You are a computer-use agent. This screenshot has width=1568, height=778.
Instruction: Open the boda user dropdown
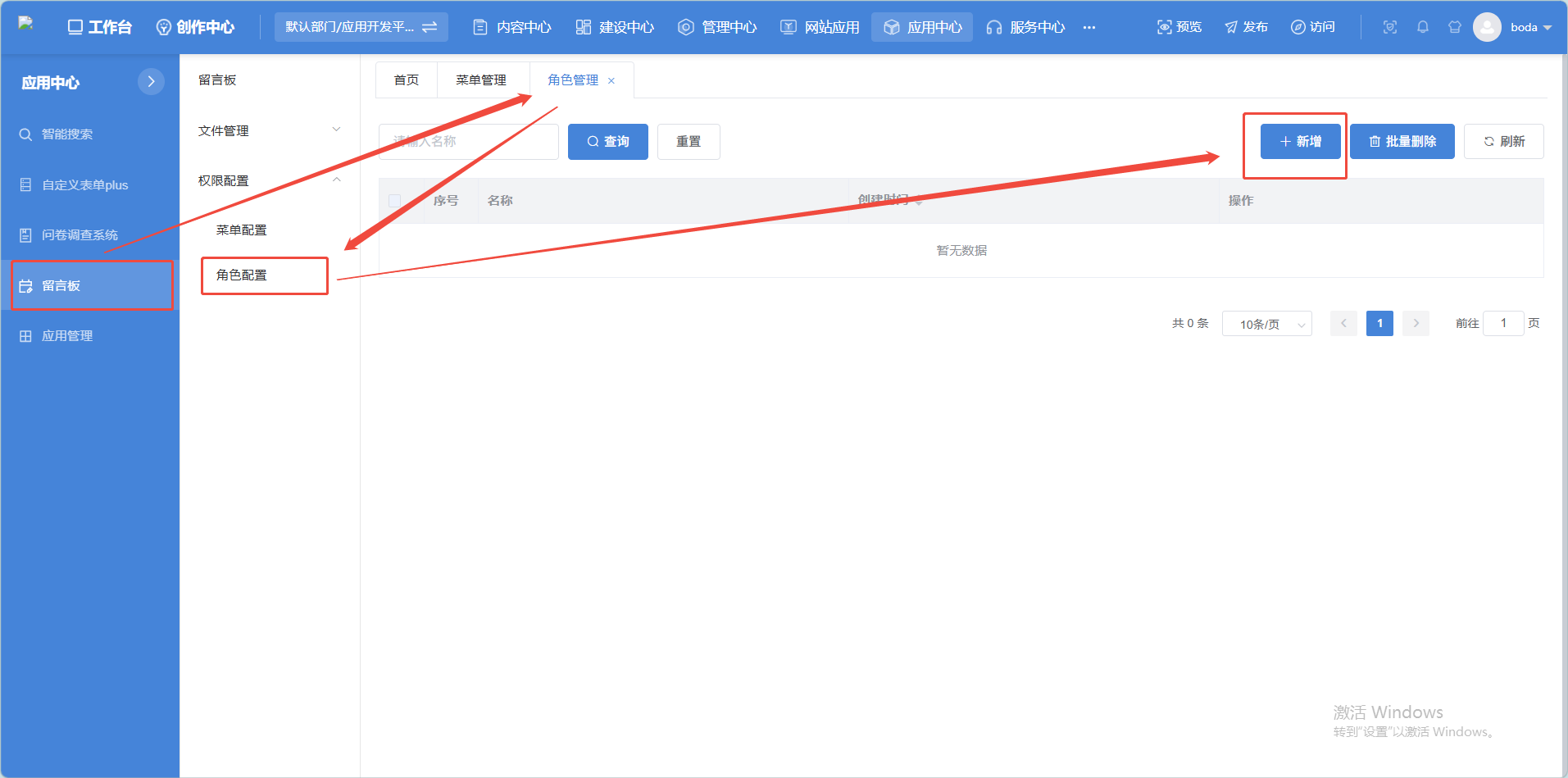click(1531, 27)
